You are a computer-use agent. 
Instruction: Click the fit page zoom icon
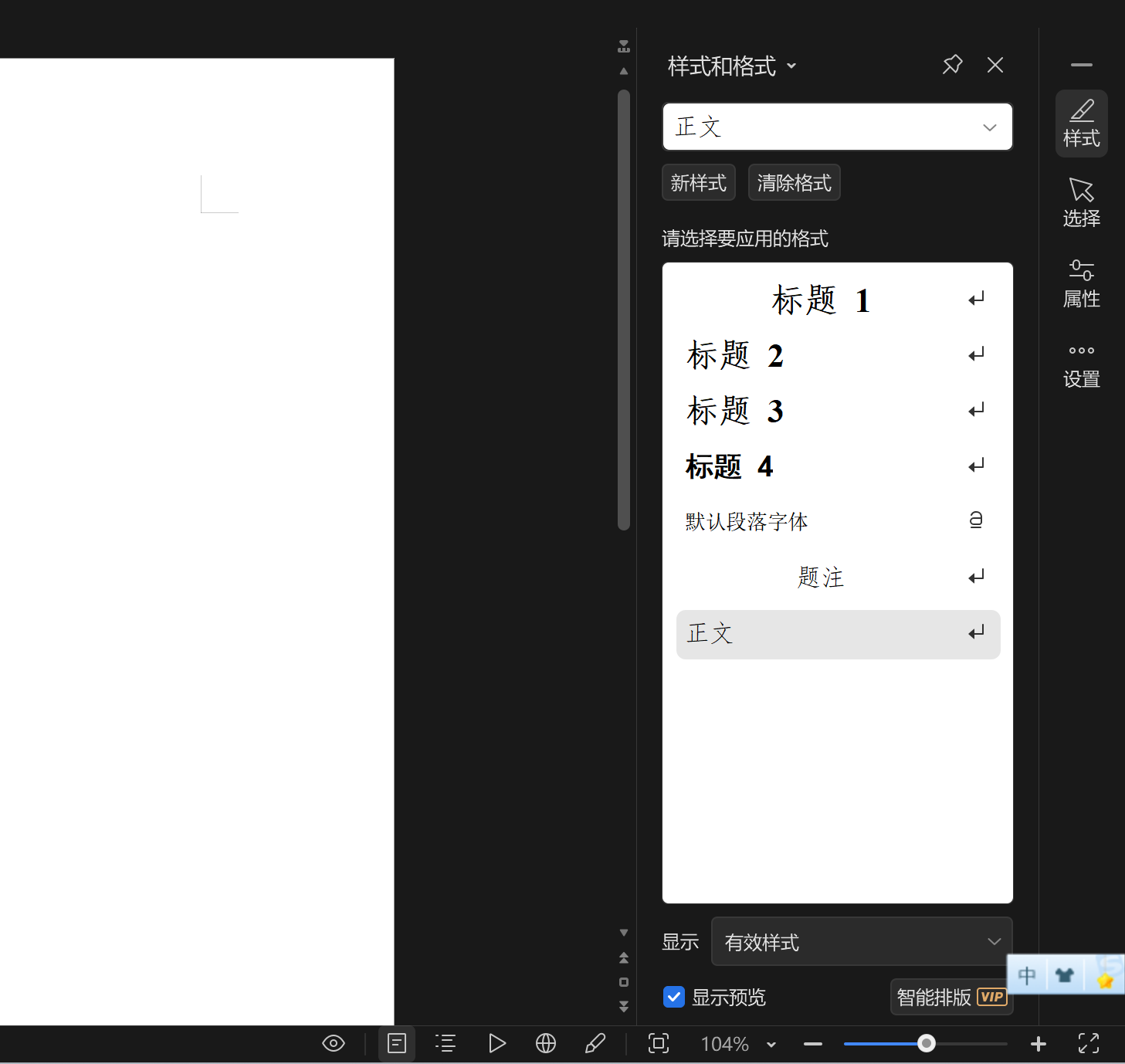pyautogui.click(x=659, y=1044)
